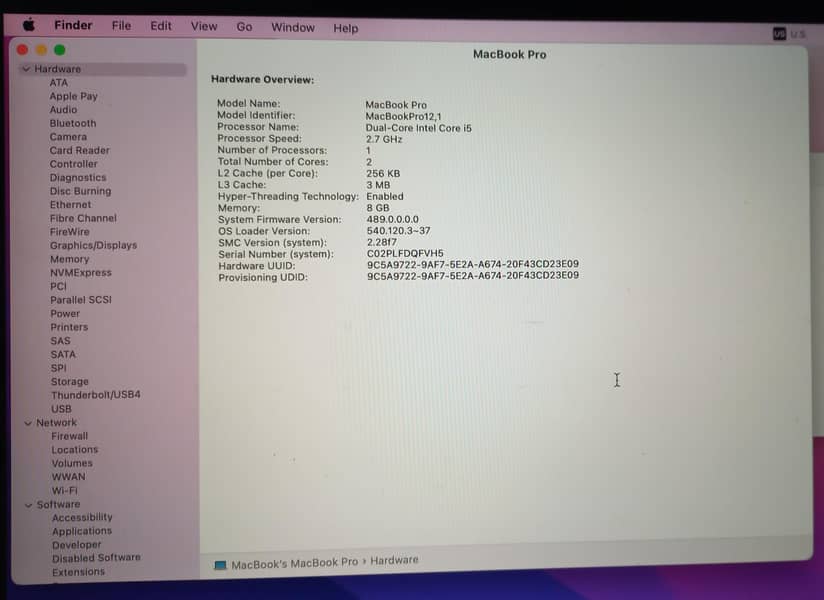Image resolution: width=824 pixels, height=600 pixels.
Task: Select Bluetooth in the sidebar
Action: (73, 123)
